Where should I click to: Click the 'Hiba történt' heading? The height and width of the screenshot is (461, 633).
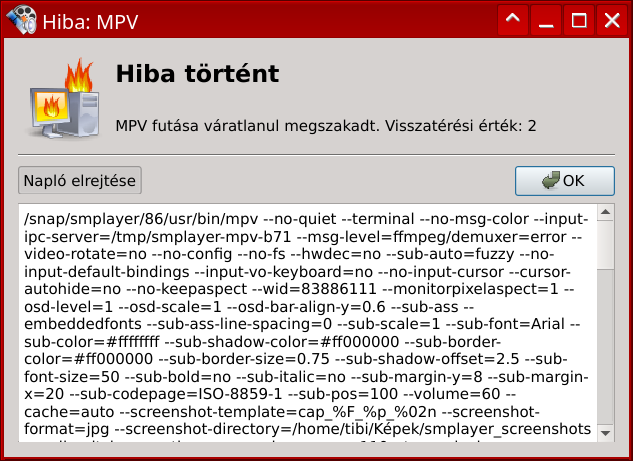[197, 74]
